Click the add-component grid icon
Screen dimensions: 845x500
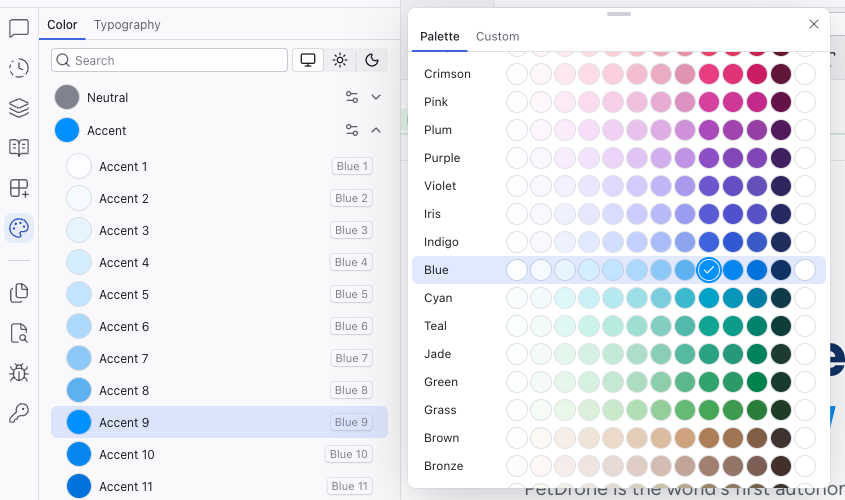(19, 188)
